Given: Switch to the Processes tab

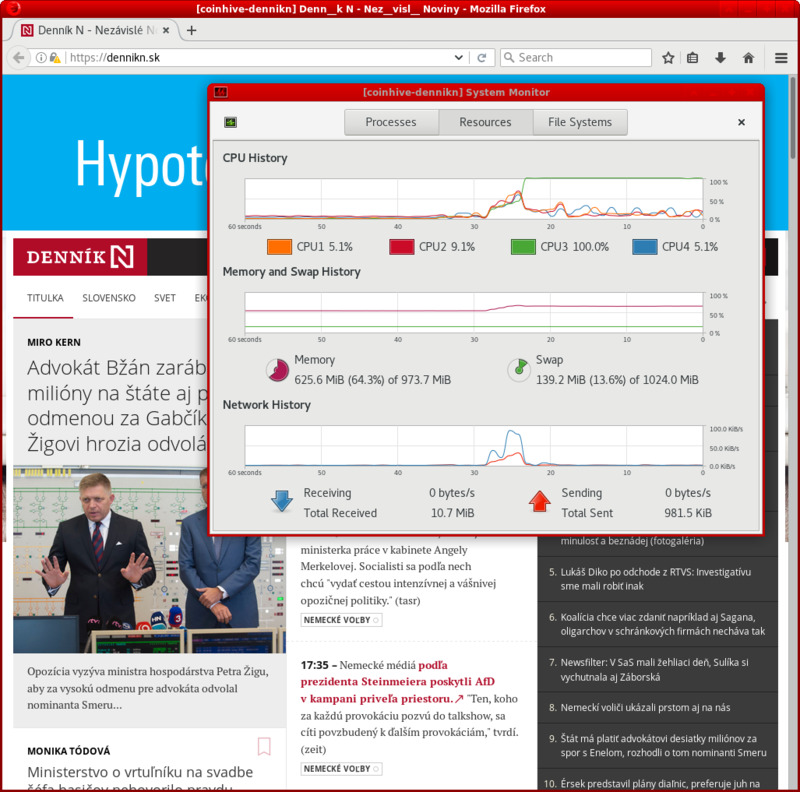Looking at the screenshot, I should click(x=391, y=122).
